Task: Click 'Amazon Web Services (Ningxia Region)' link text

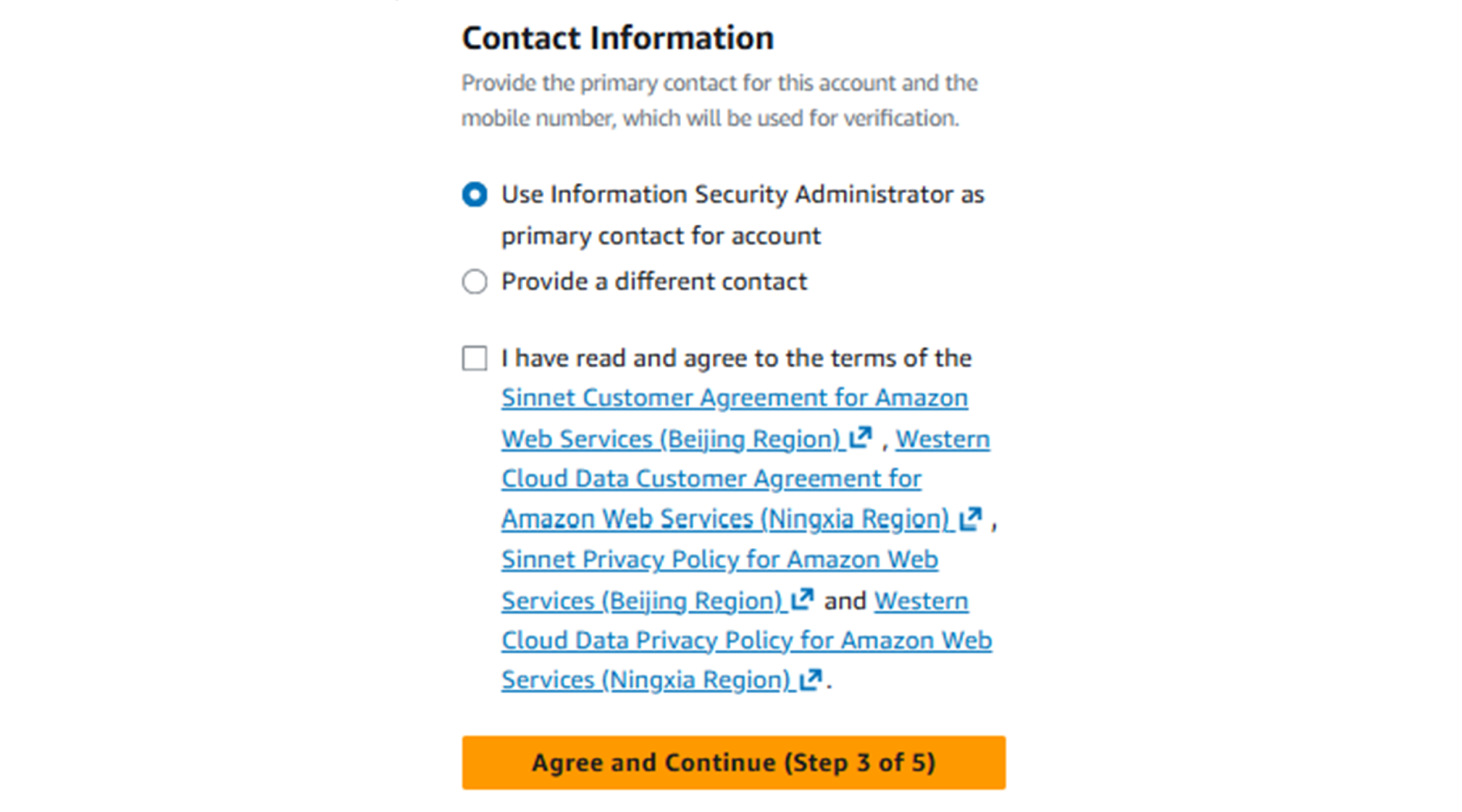Action: point(726,519)
